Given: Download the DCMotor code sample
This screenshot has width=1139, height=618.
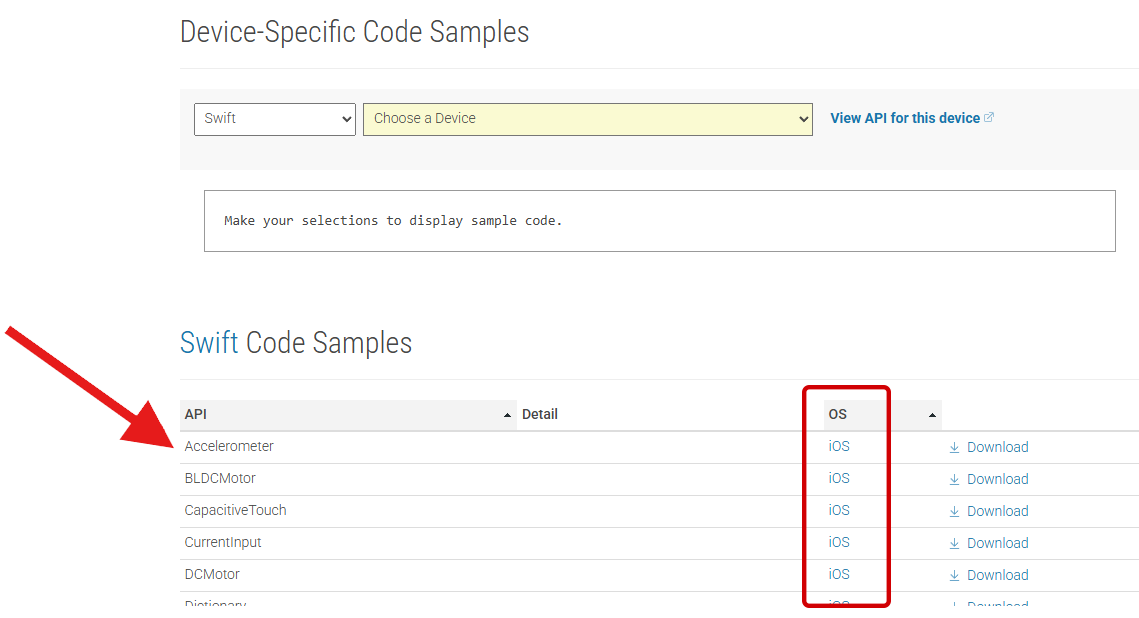Looking at the screenshot, I should [x=997, y=575].
